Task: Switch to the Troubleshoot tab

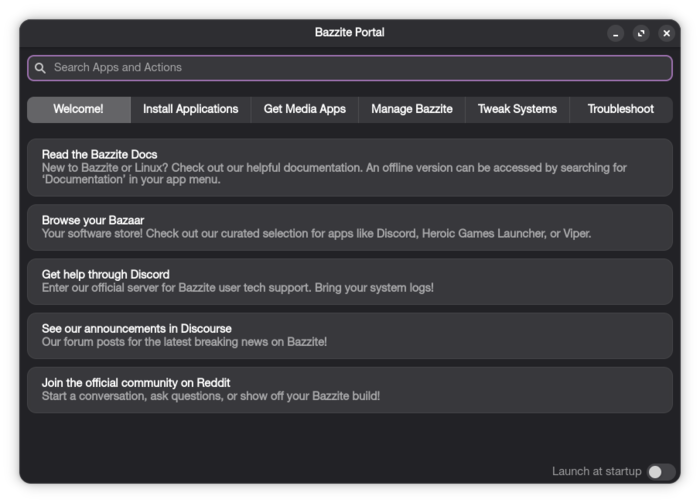Action: tap(621, 109)
